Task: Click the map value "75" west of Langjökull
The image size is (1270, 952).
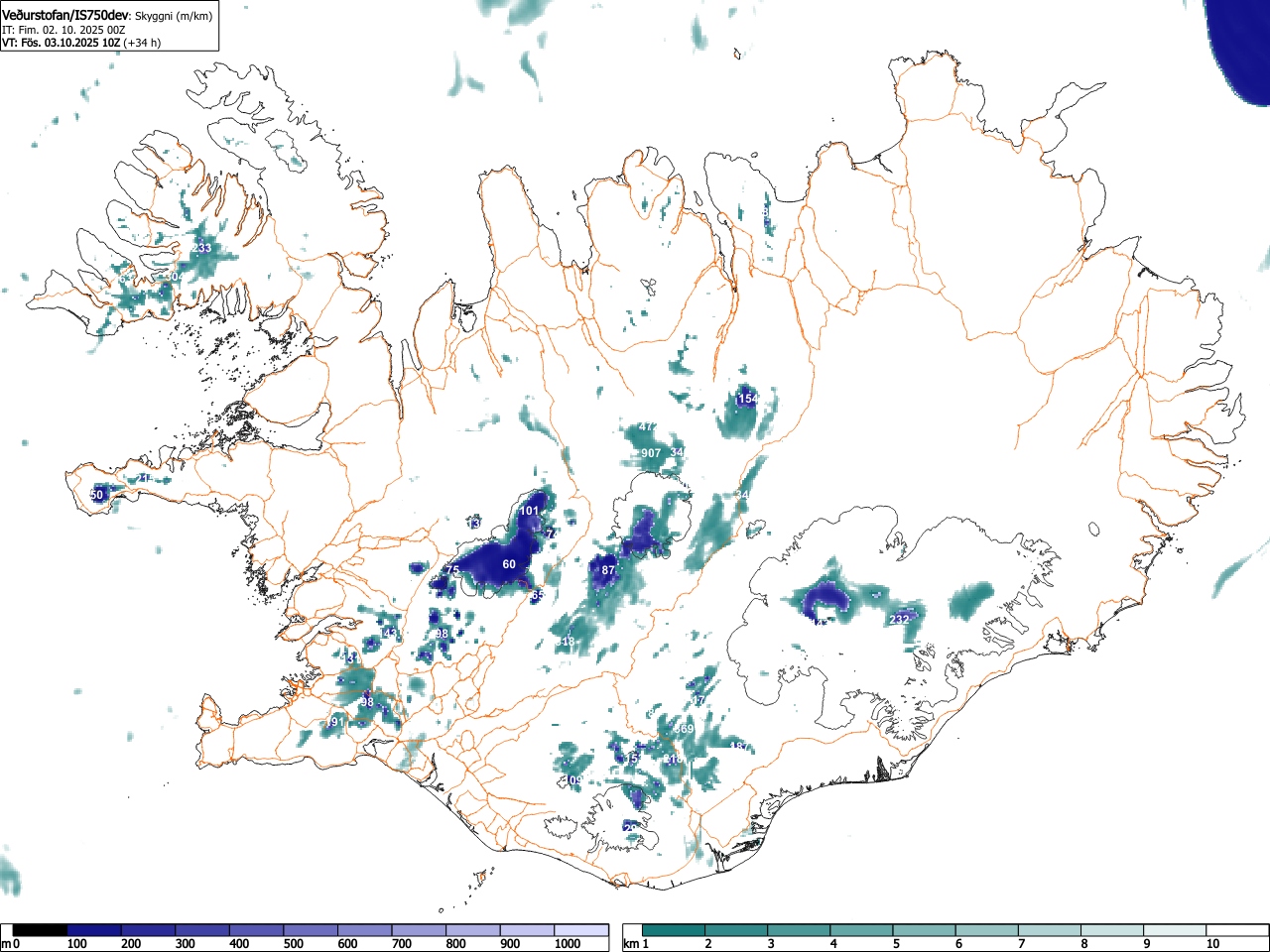Action: [452, 570]
